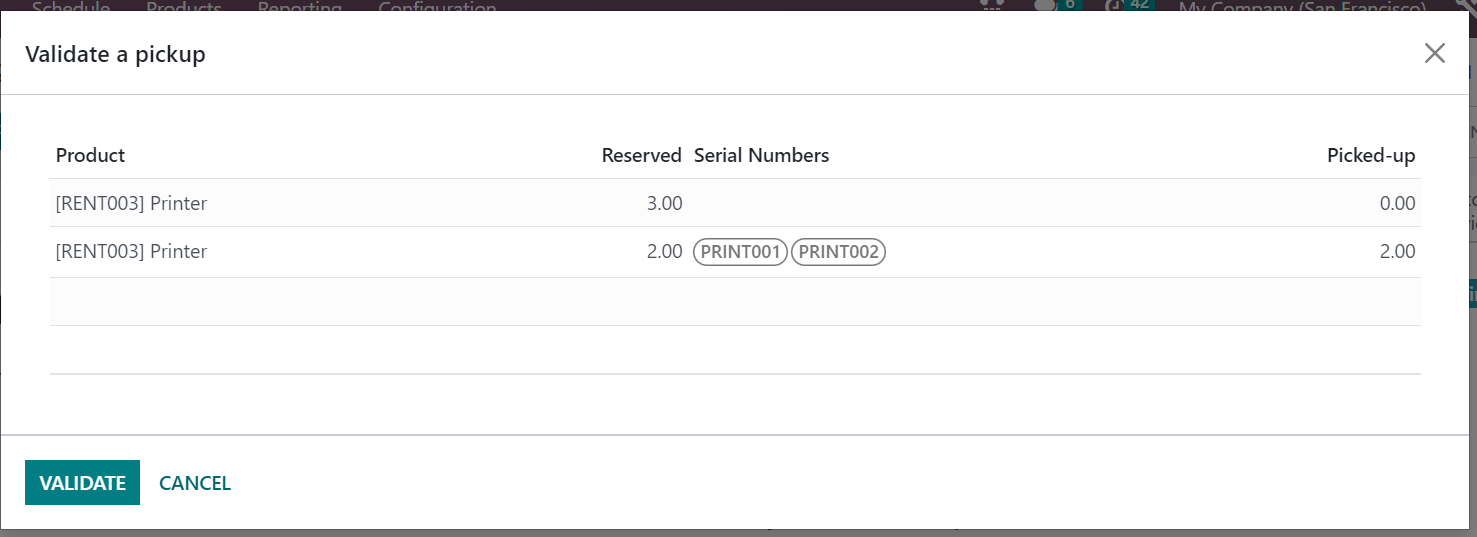Viewport: 1477px width, 537px height.
Task: Select the PRINT002 serial number tag
Action: 838,252
